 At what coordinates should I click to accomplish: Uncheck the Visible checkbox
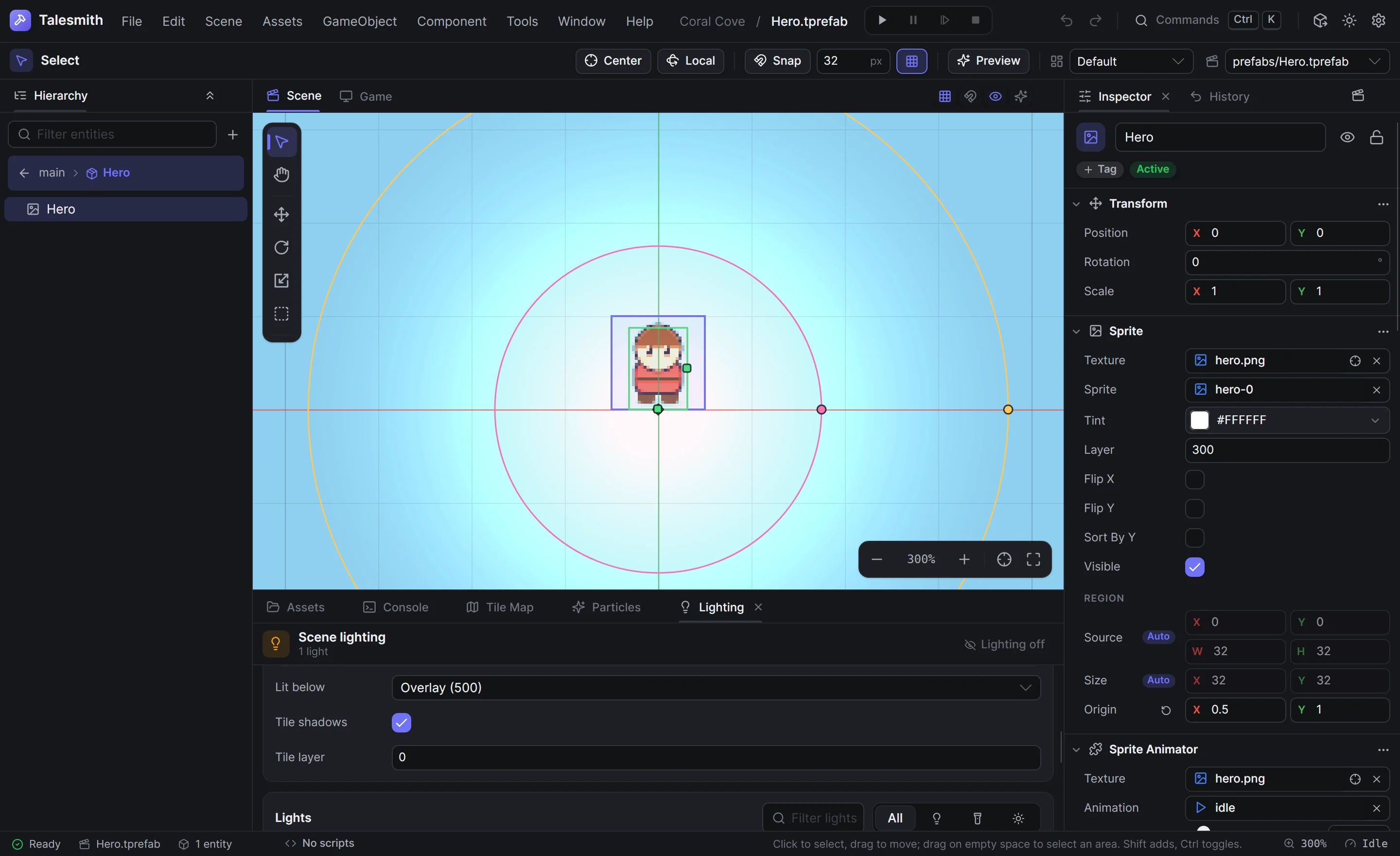[x=1194, y=567]
